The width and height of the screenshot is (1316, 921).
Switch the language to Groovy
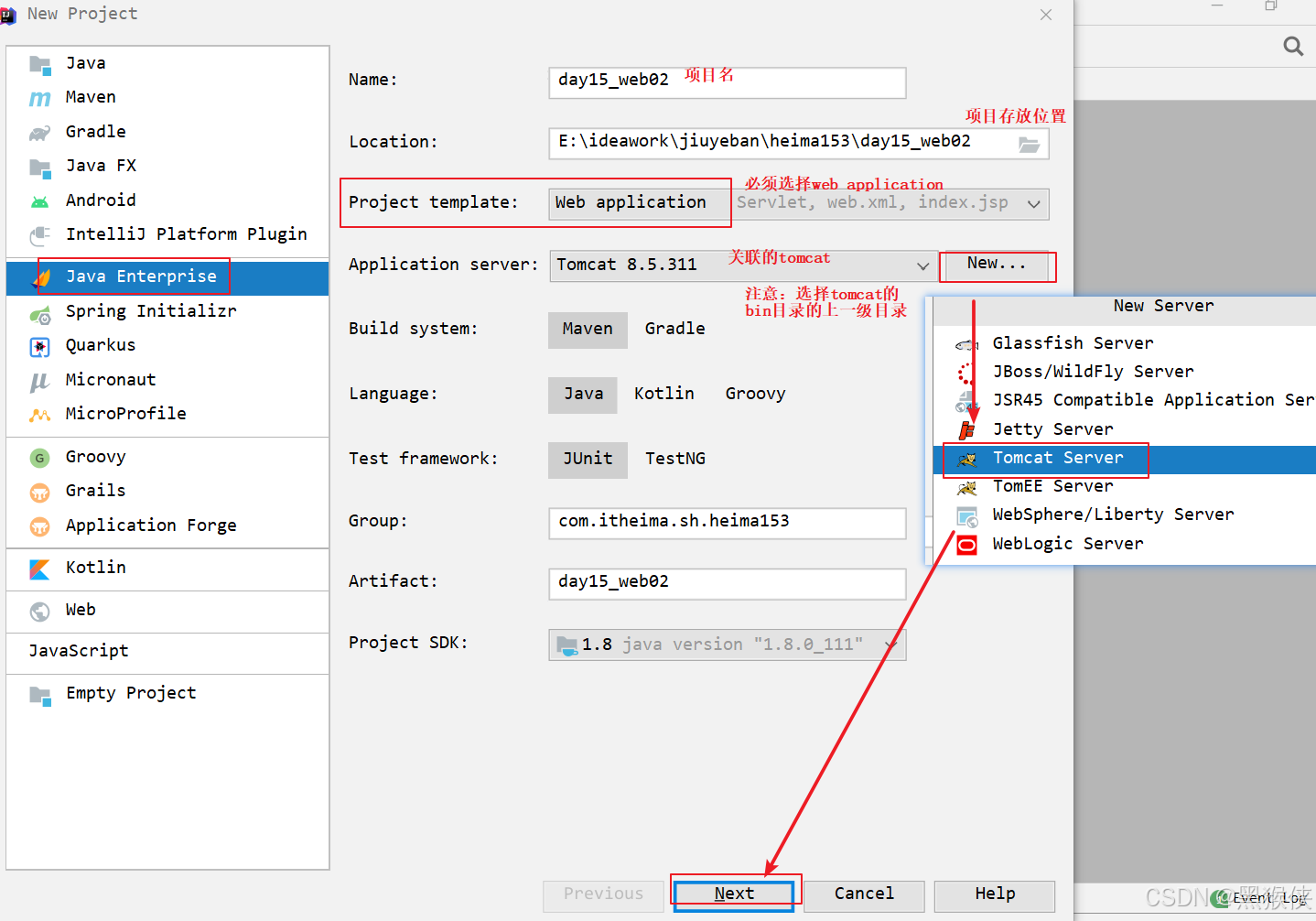point(755,393)
